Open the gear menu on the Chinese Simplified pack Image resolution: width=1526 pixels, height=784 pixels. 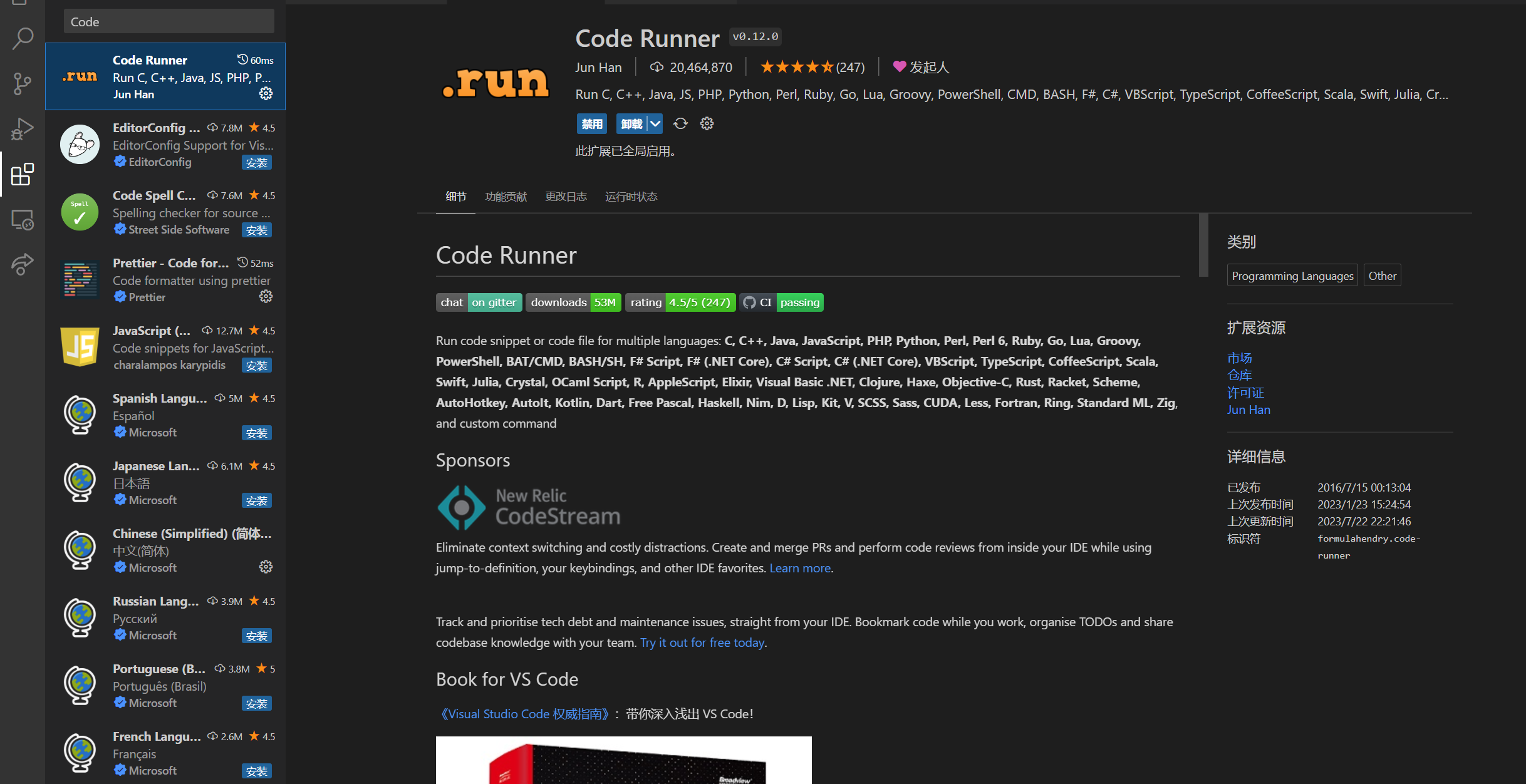click(x=266, y=567)
